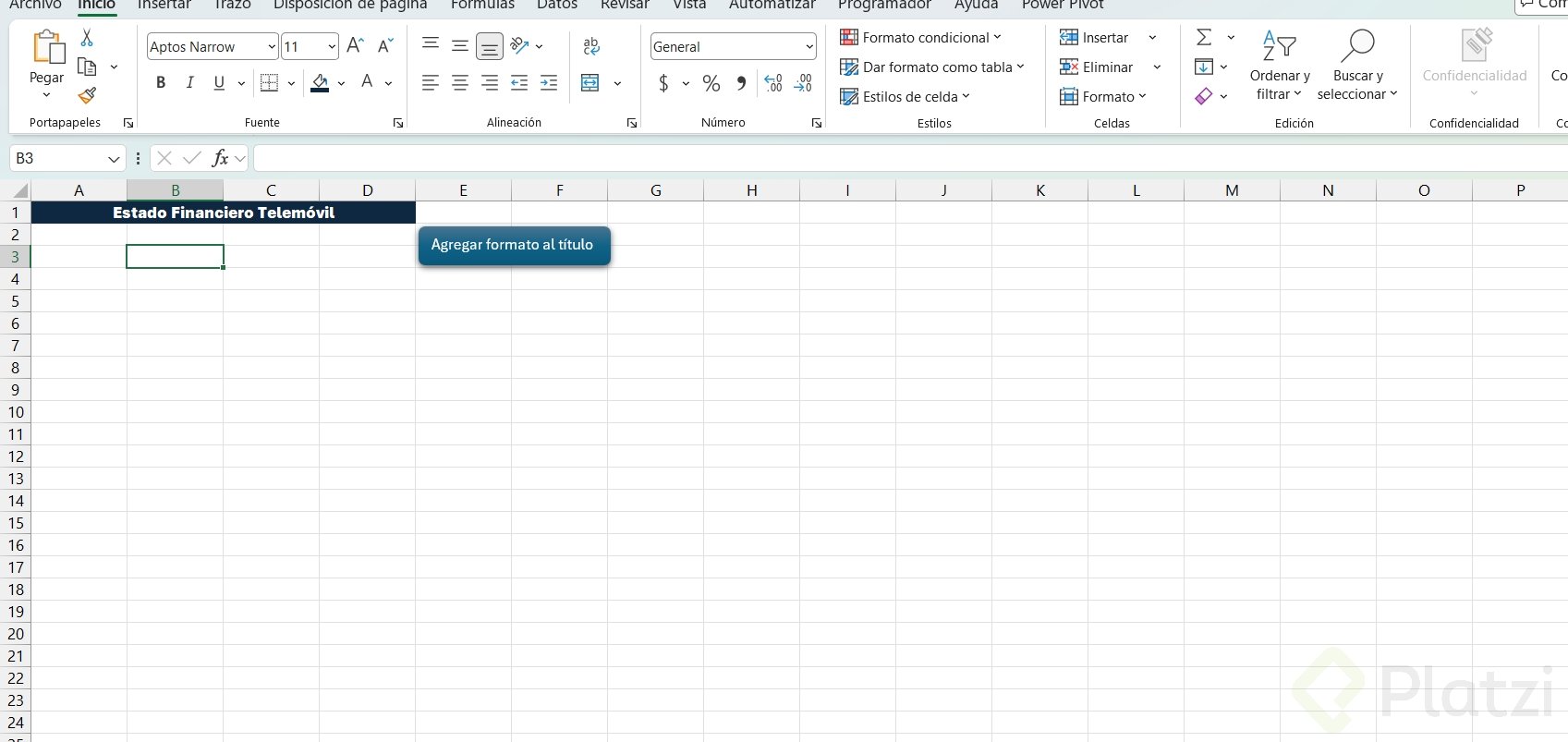1568x742 pixels.
Task: Click the merge and center icon
Action: click(x=590, y=83)
